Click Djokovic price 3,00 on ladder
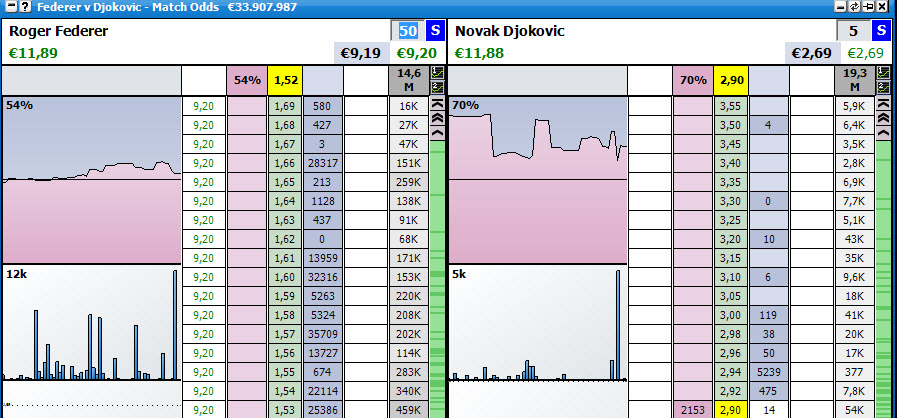 tap(731, 315)
